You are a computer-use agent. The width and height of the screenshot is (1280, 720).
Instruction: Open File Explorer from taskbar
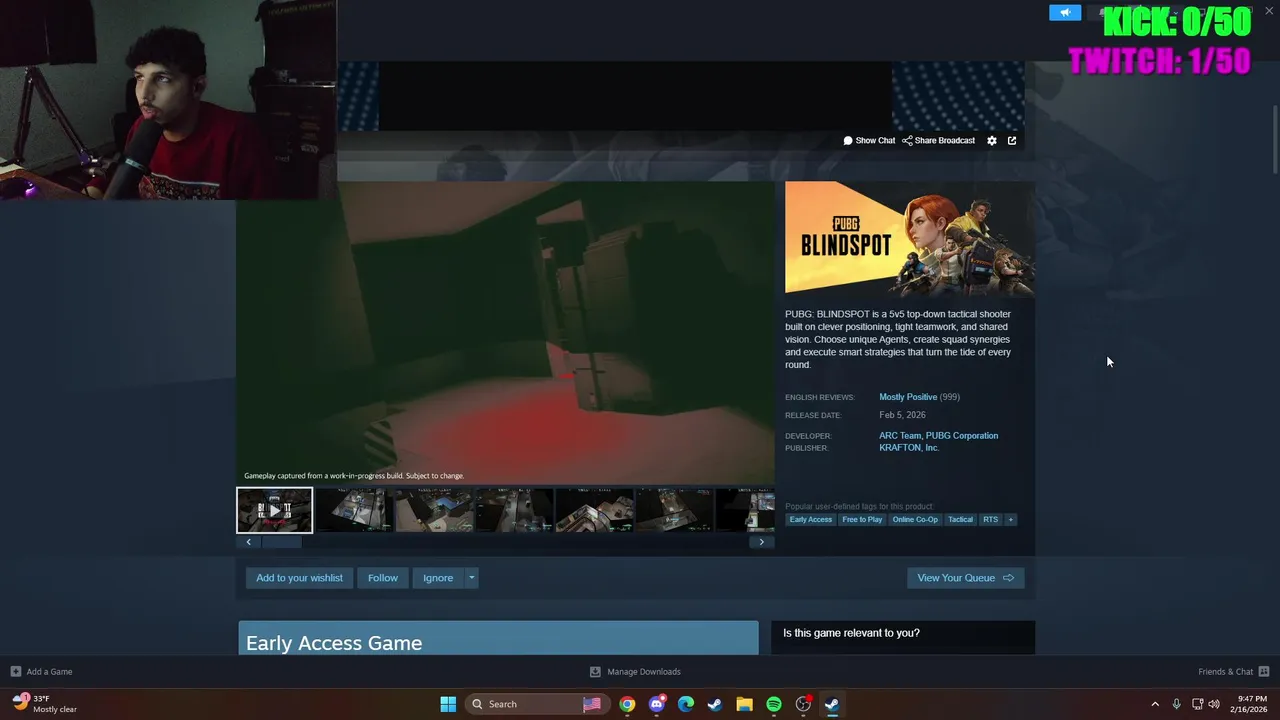tap(744, 704)
